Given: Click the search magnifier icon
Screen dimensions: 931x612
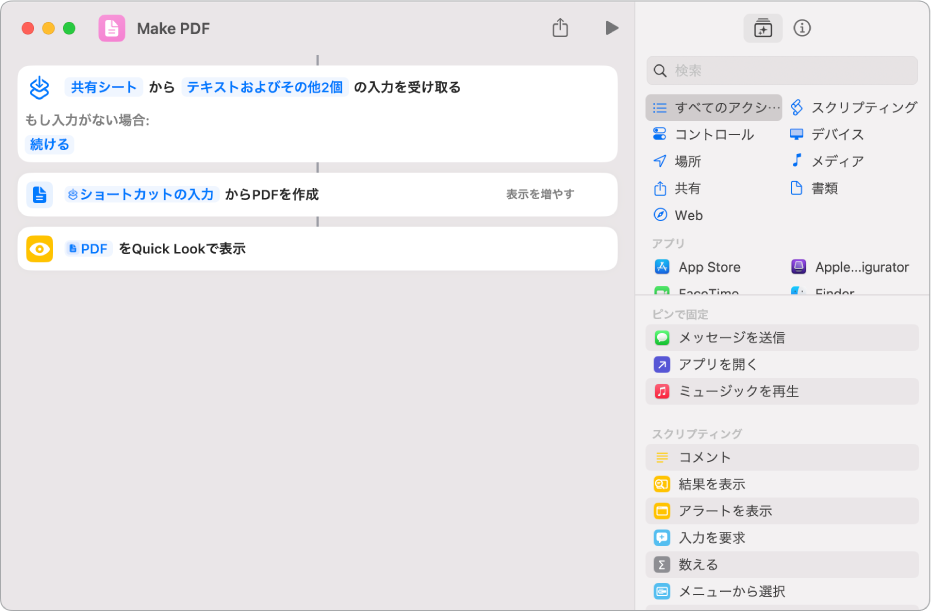Looking at the screenshot, I should click(x=660, y=71).
